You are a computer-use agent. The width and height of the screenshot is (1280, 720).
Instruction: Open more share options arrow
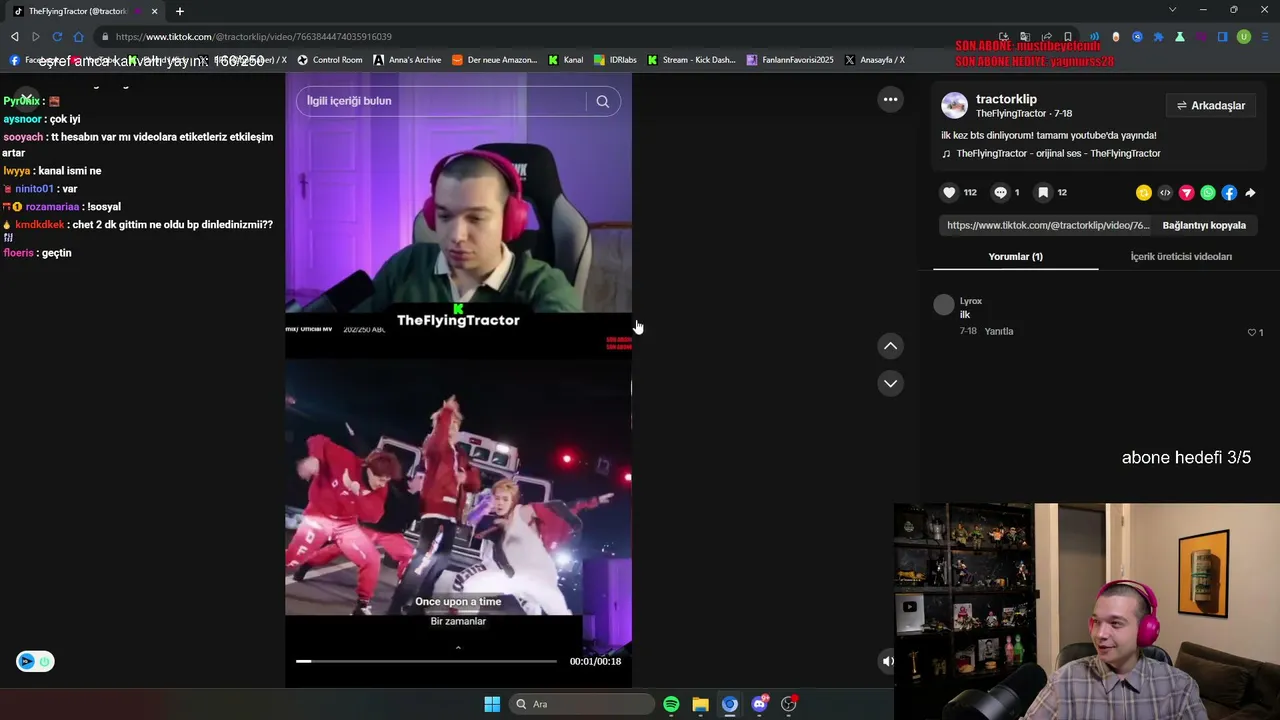coord(1250,193)
